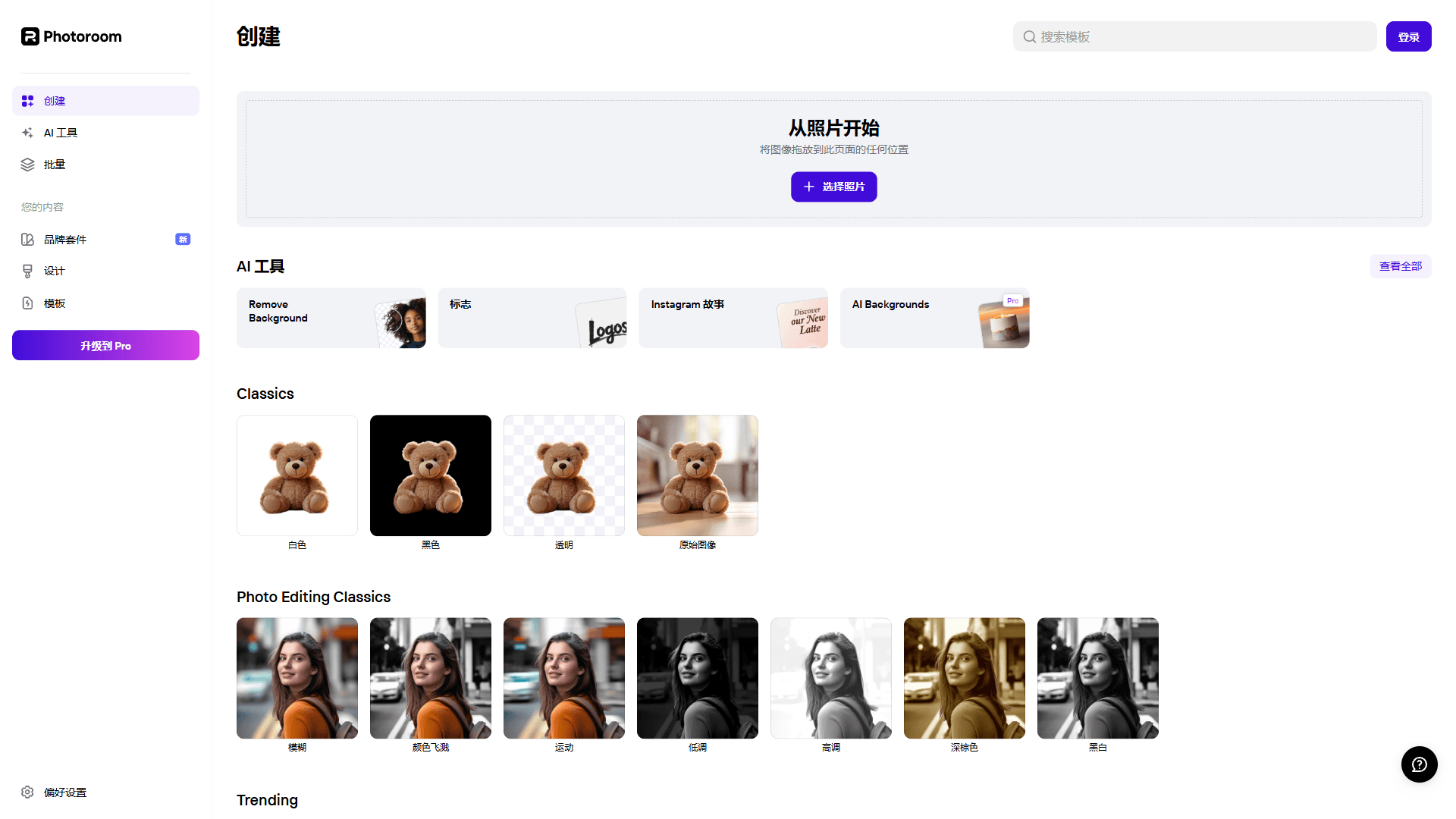Open the 查看全部 AI tools link

(1398, 265)
